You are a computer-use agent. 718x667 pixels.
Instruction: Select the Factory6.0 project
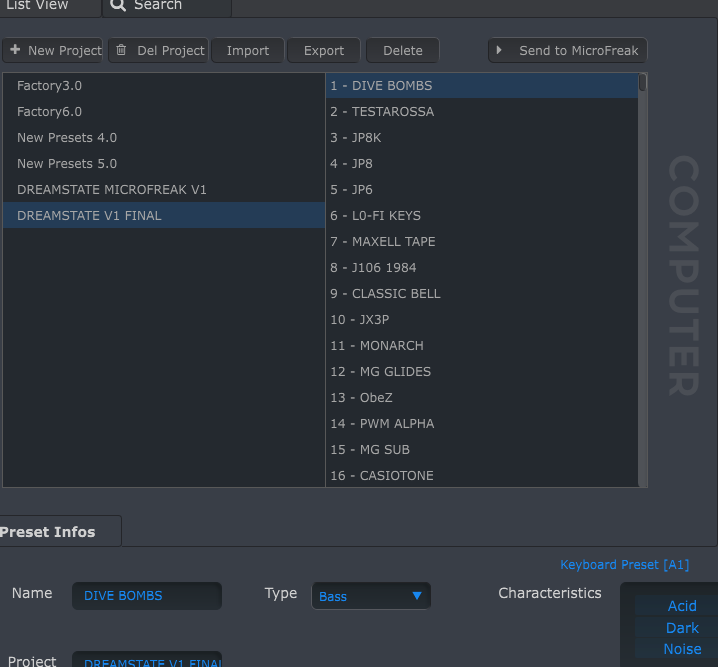click(x=164, y=112)
